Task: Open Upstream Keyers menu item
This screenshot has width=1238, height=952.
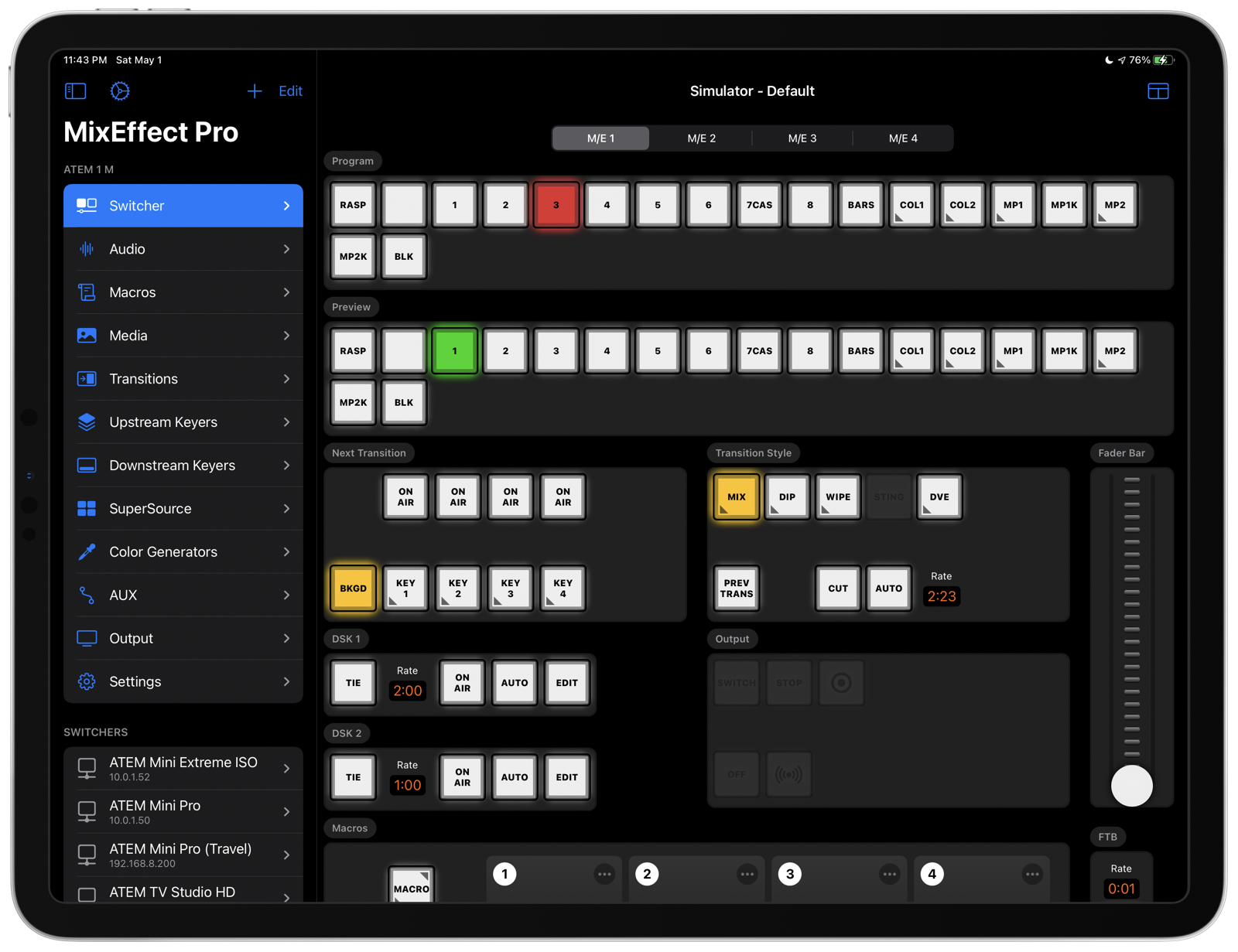Action: click(x=183, y=422)
